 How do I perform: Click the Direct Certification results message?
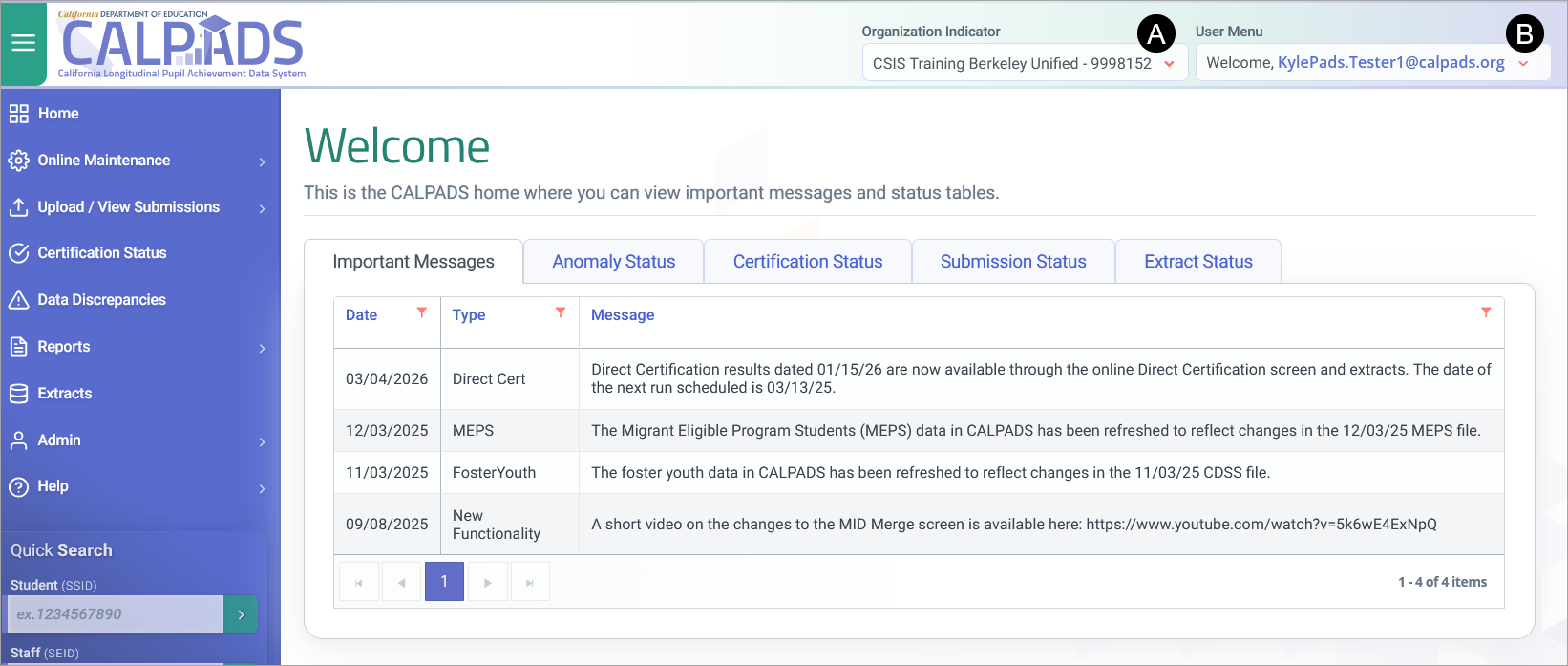(x=1041, y=378)
